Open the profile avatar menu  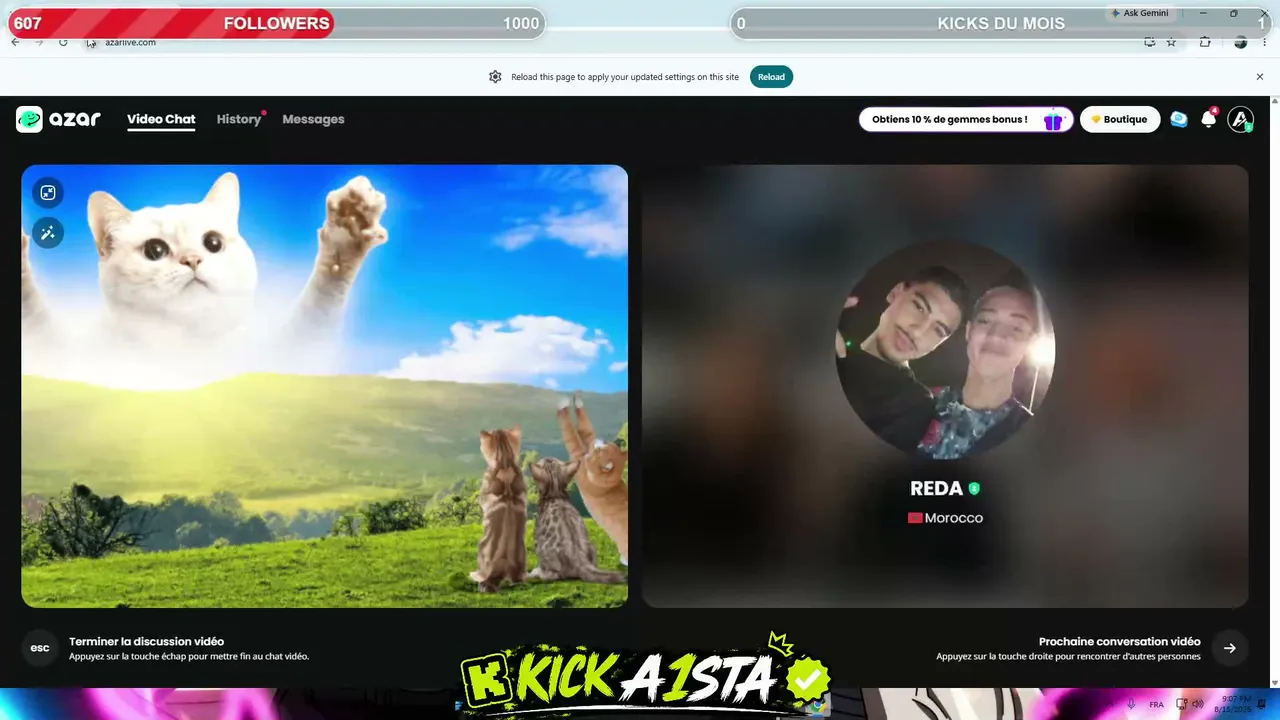1240,120
